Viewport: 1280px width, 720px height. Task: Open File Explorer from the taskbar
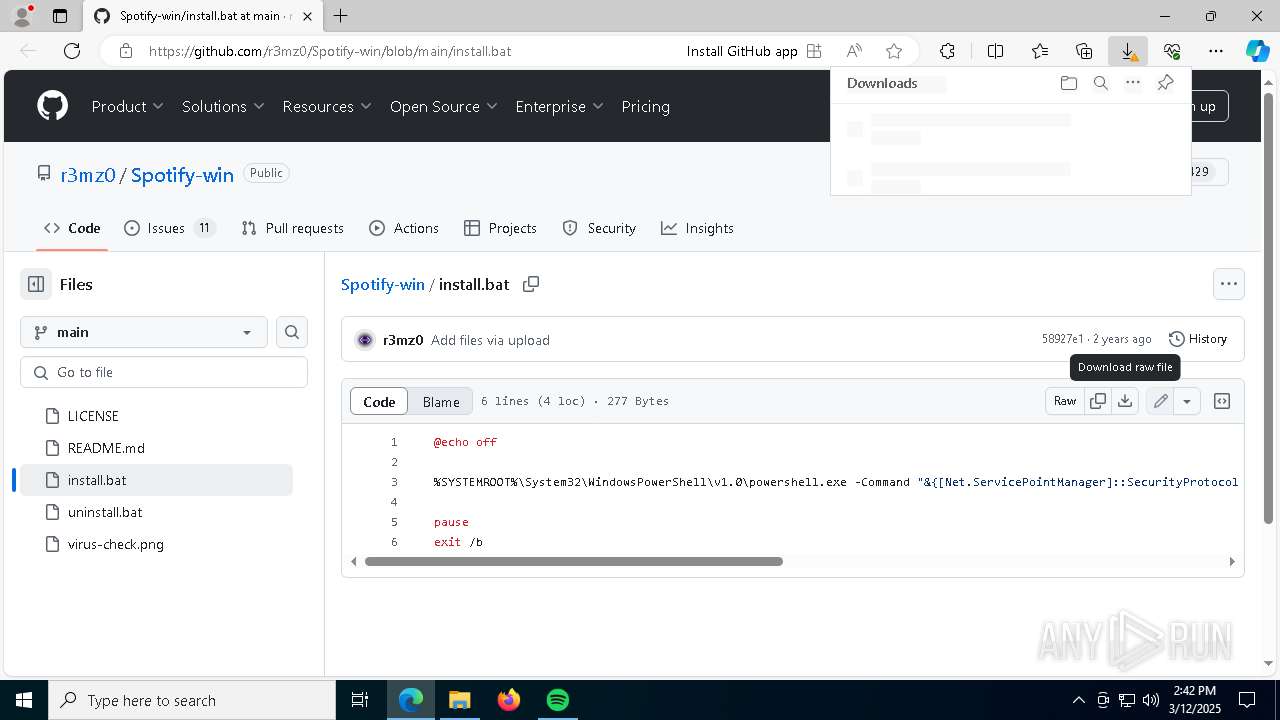459,700
